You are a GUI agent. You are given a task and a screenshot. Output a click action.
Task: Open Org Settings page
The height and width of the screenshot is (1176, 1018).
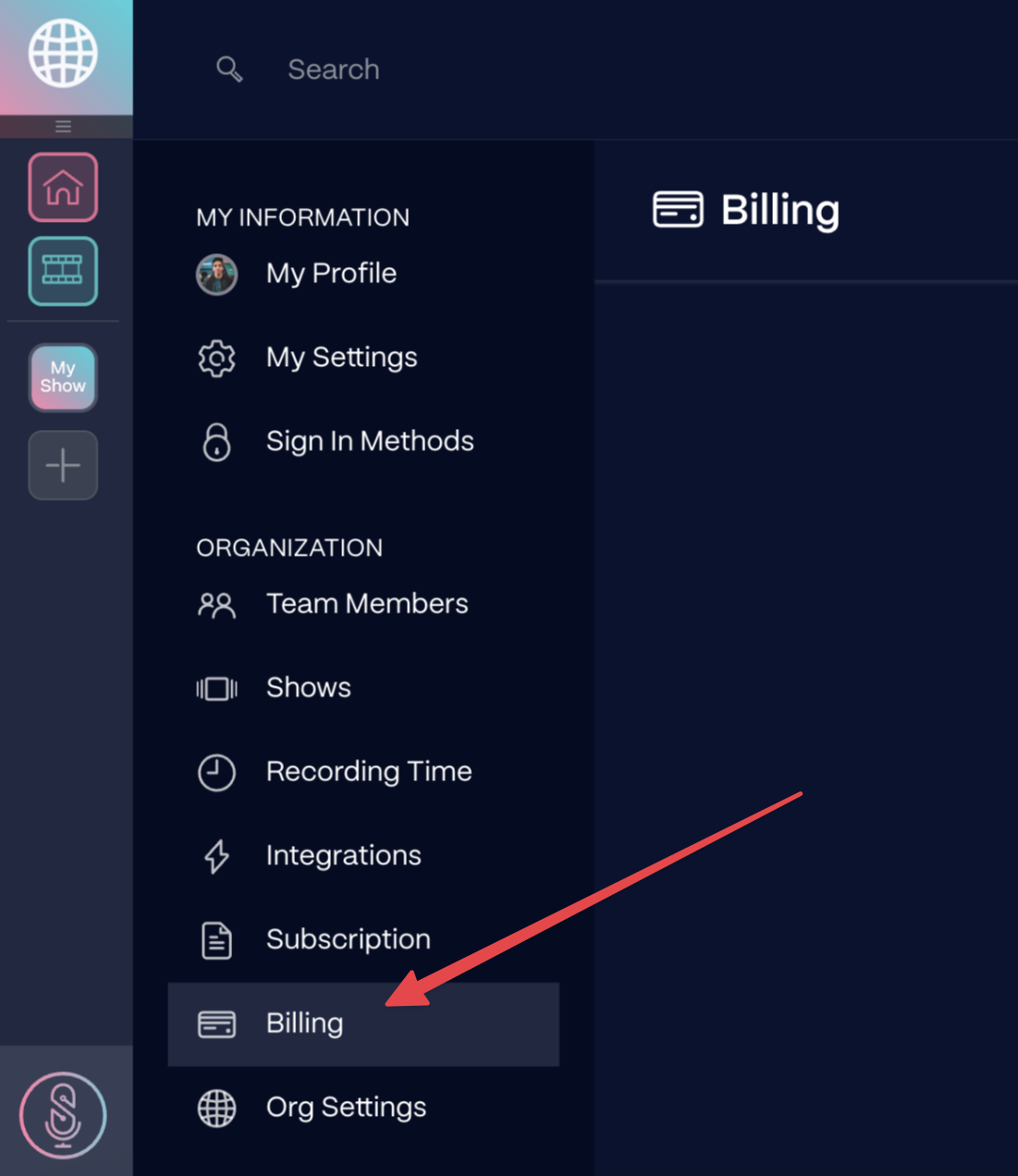tap(363, 1108)
